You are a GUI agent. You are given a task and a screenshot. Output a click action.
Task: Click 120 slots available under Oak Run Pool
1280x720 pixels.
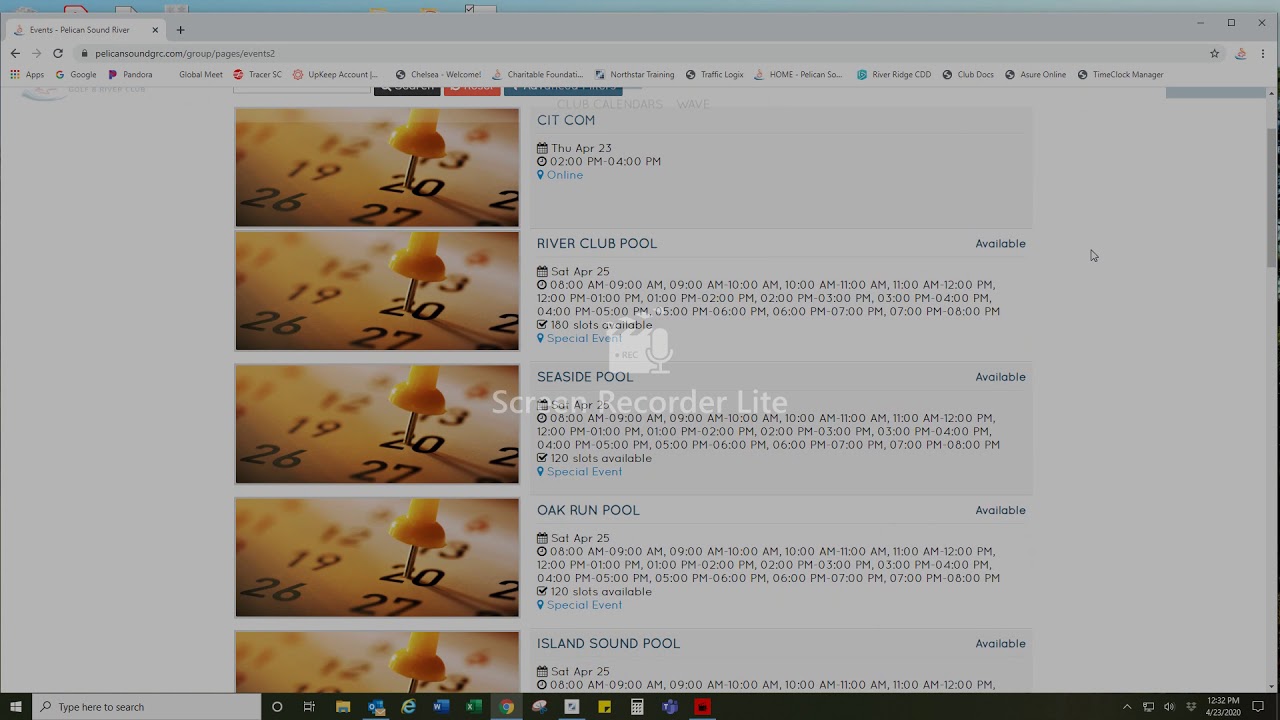[x=601, y=592]
